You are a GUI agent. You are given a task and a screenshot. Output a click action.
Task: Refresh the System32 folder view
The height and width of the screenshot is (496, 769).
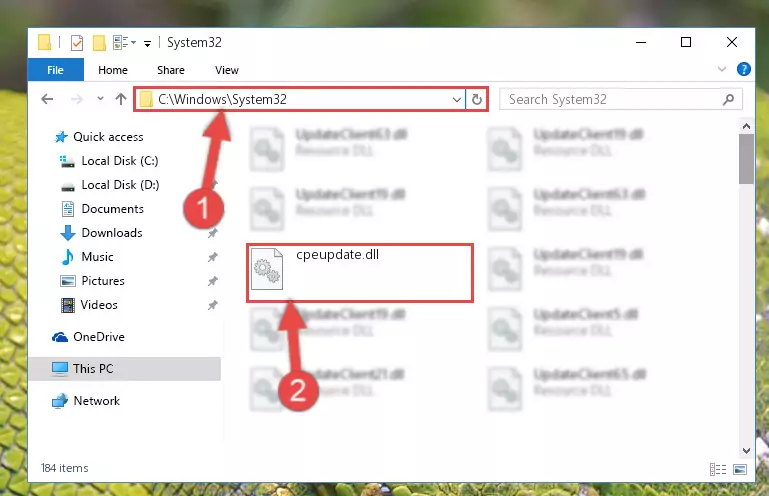(477, 100)
